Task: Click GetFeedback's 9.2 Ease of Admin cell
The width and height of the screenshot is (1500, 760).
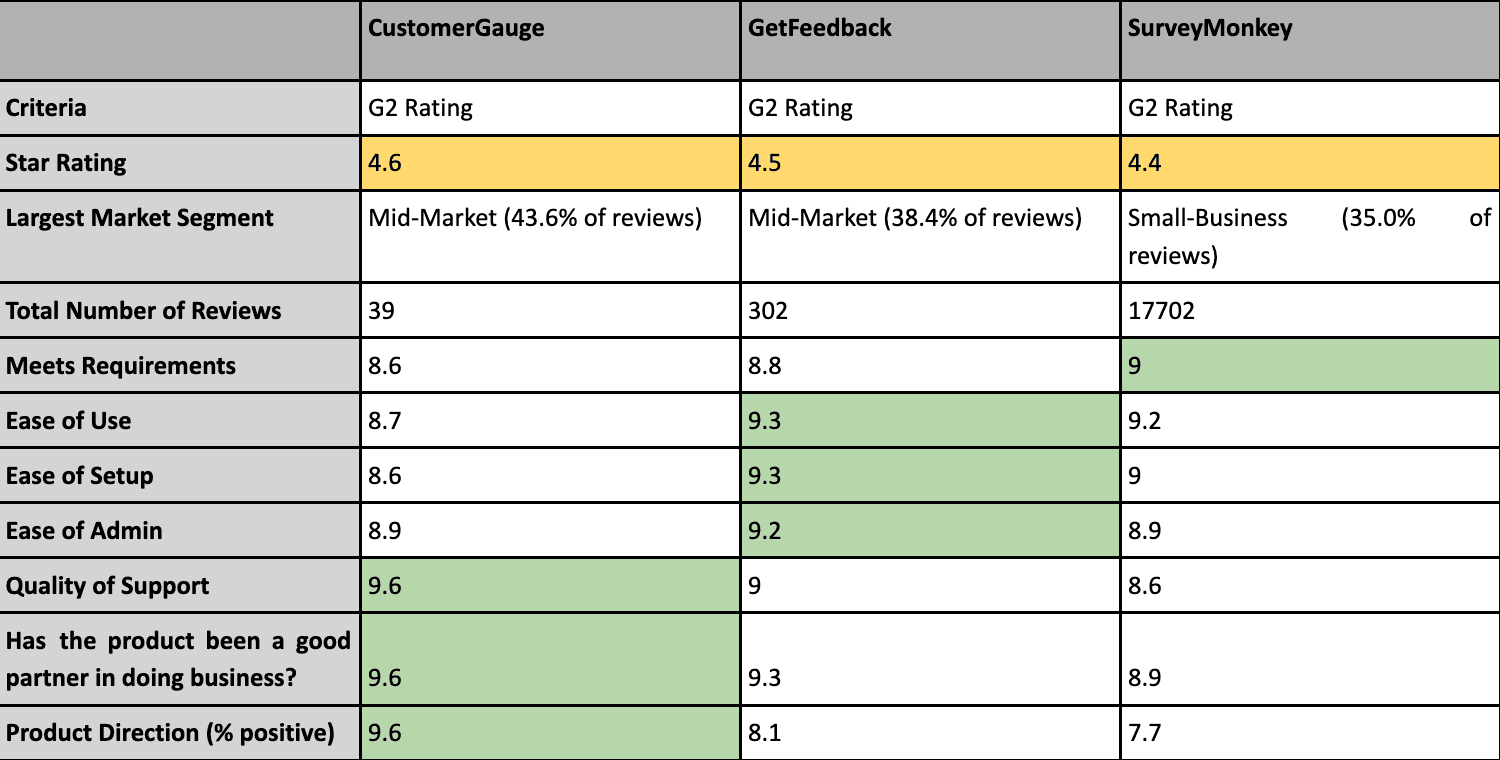Action: point(930,531)
